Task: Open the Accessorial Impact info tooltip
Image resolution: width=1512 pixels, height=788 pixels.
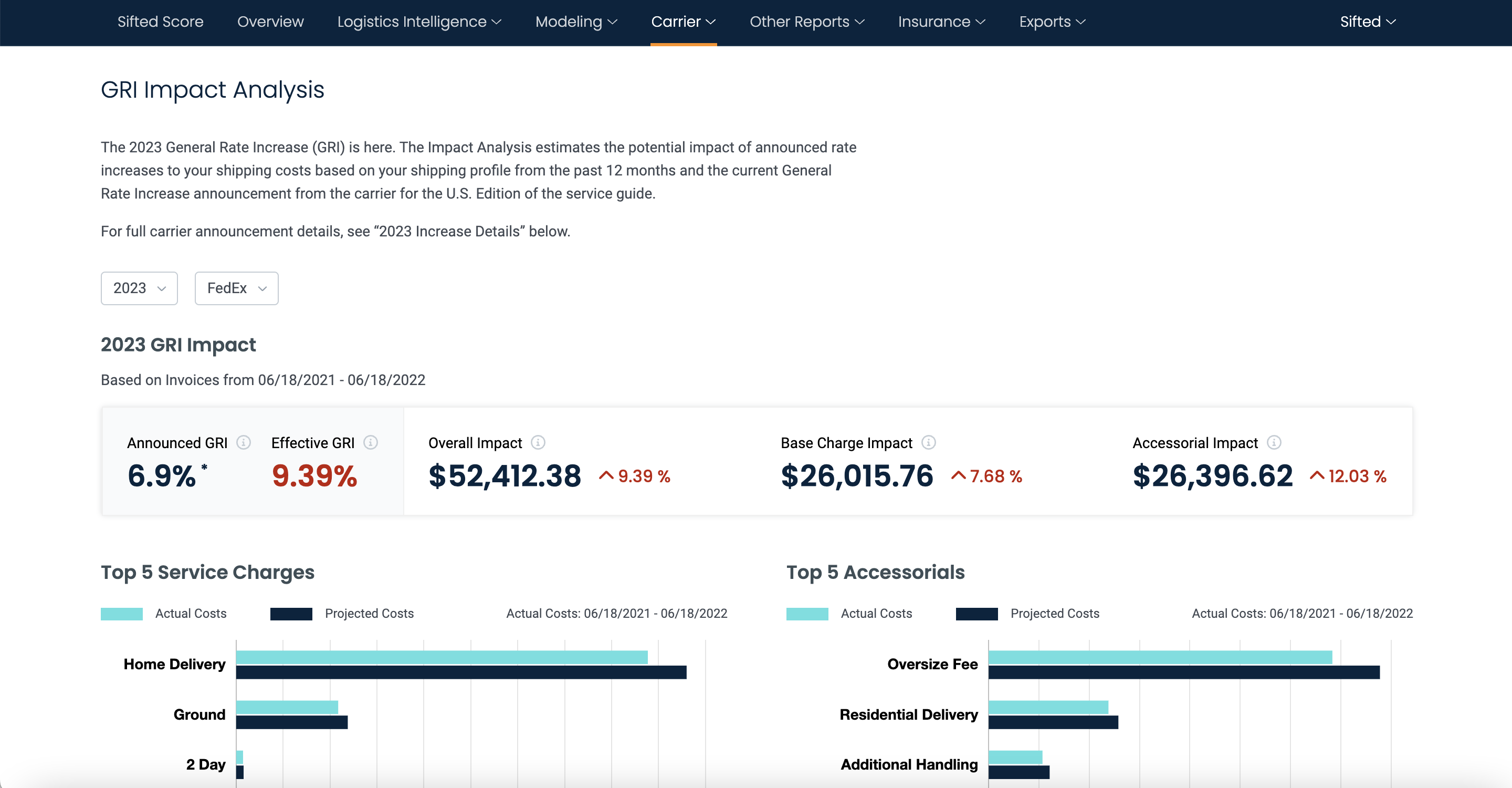Action: pos(1274,443)
